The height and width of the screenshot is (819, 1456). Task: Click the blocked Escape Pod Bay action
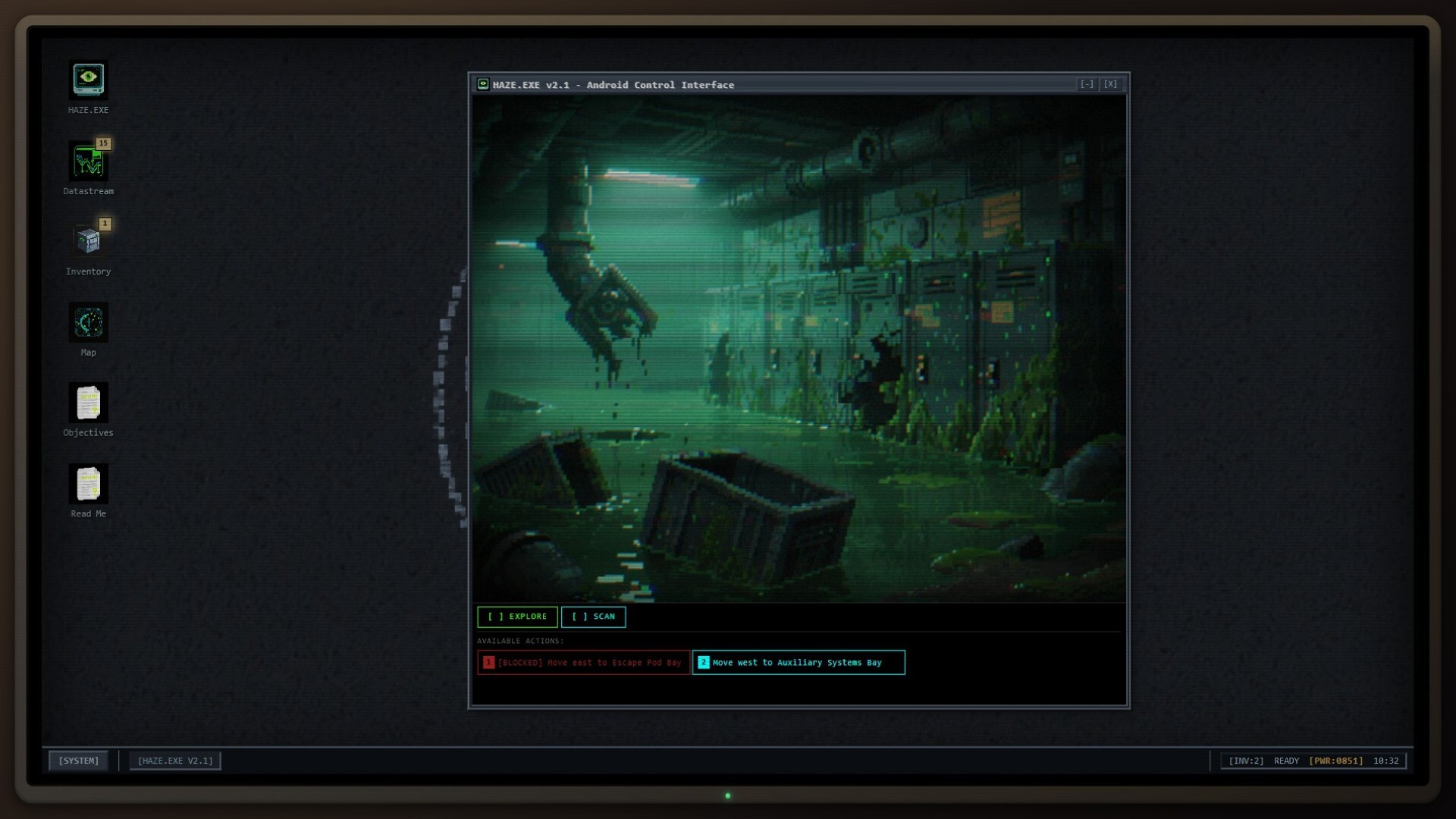pos(583,662)
